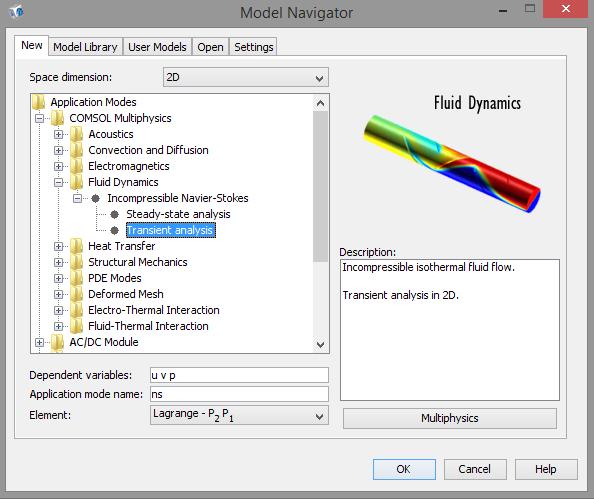594x499 pixels.
Task: Click the Acoustics folder icon
Action: click(x=77, y=134)
